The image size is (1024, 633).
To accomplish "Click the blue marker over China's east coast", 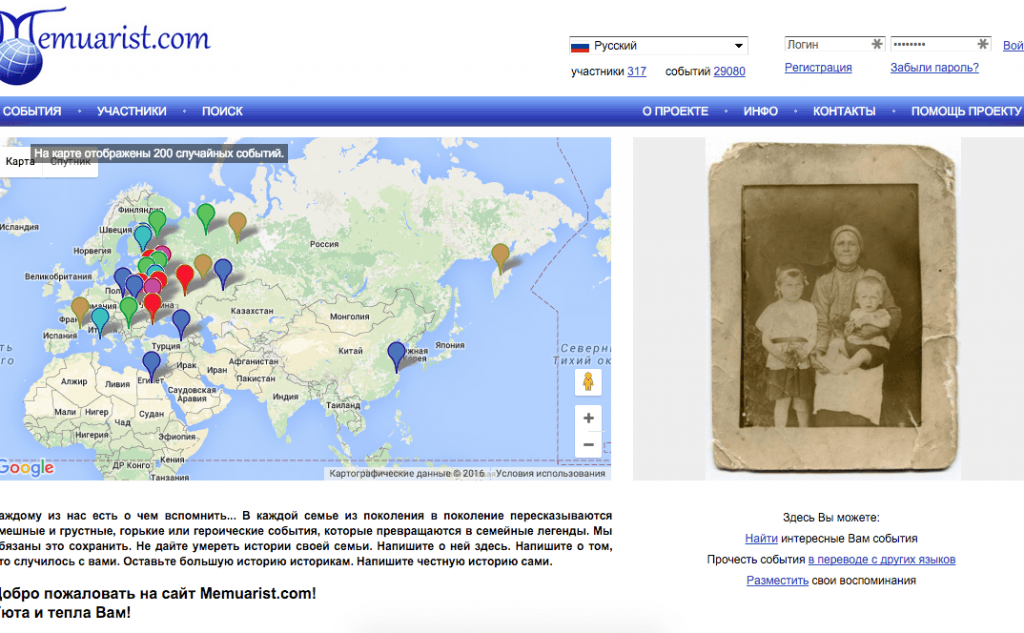I will click(397, 354).
